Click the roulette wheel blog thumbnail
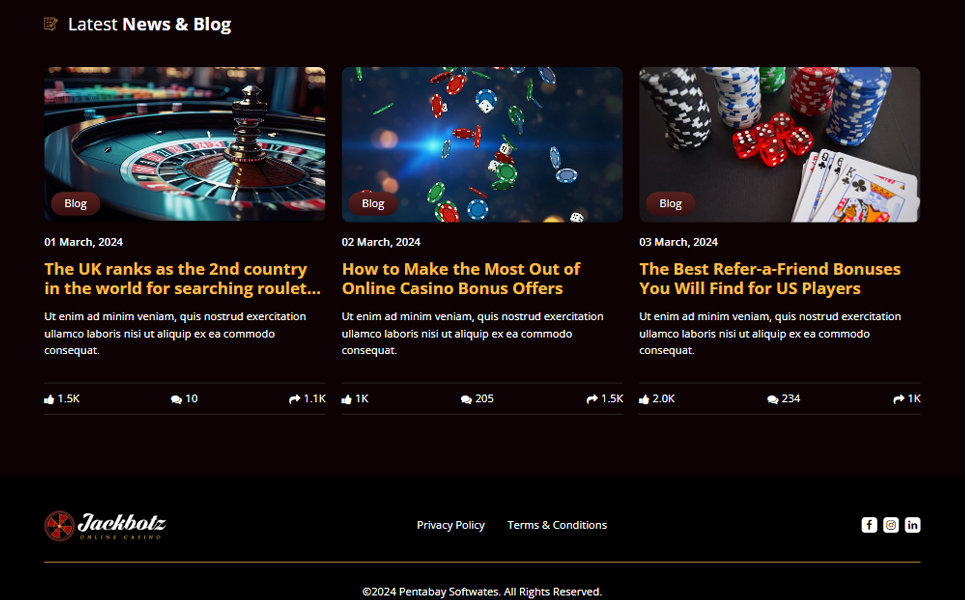 pos(185,144)
